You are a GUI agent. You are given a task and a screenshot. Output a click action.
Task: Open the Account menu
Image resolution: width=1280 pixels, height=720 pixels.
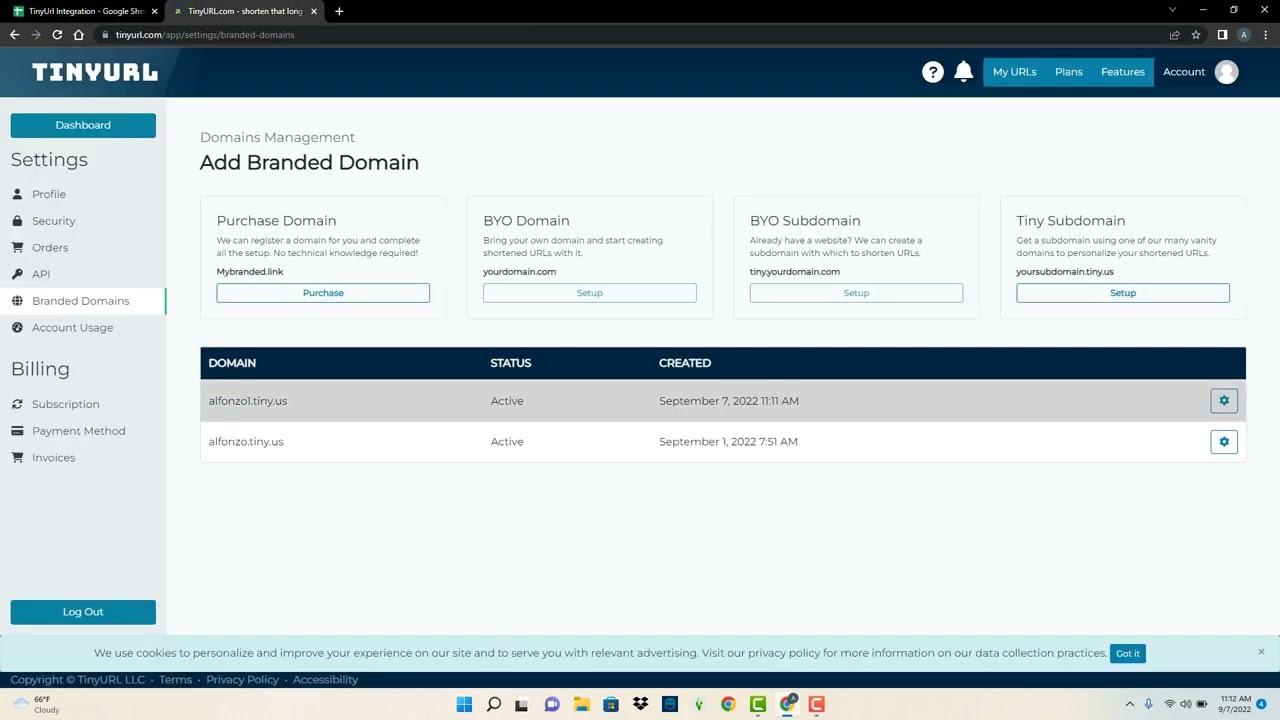point(1184,72)
